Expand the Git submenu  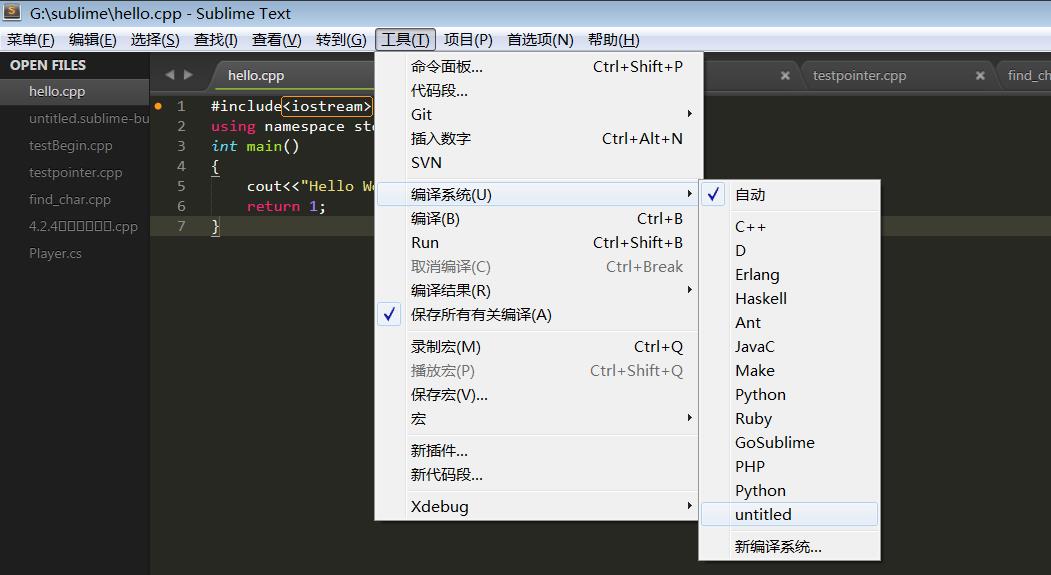(539, 115)
